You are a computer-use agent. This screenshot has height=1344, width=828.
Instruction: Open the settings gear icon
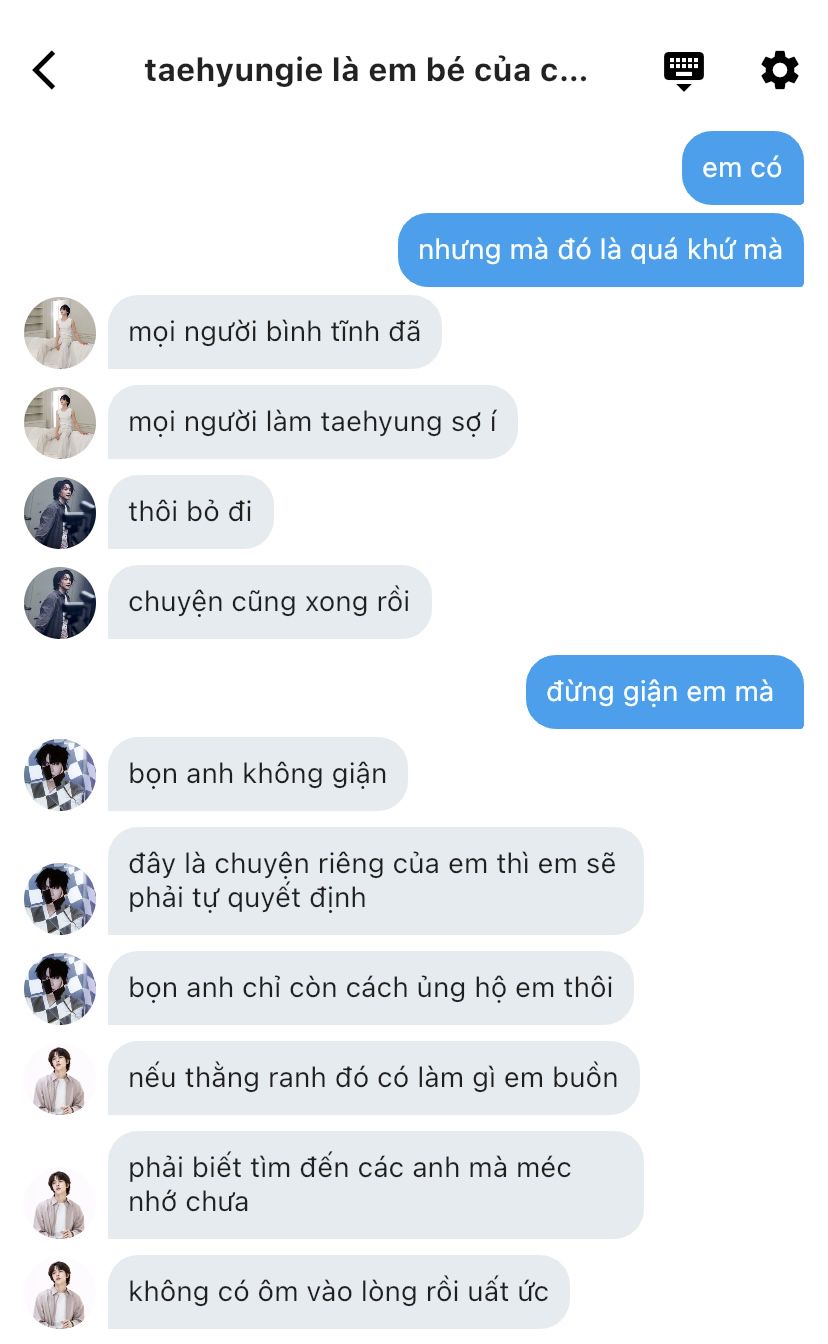(780, 70)
